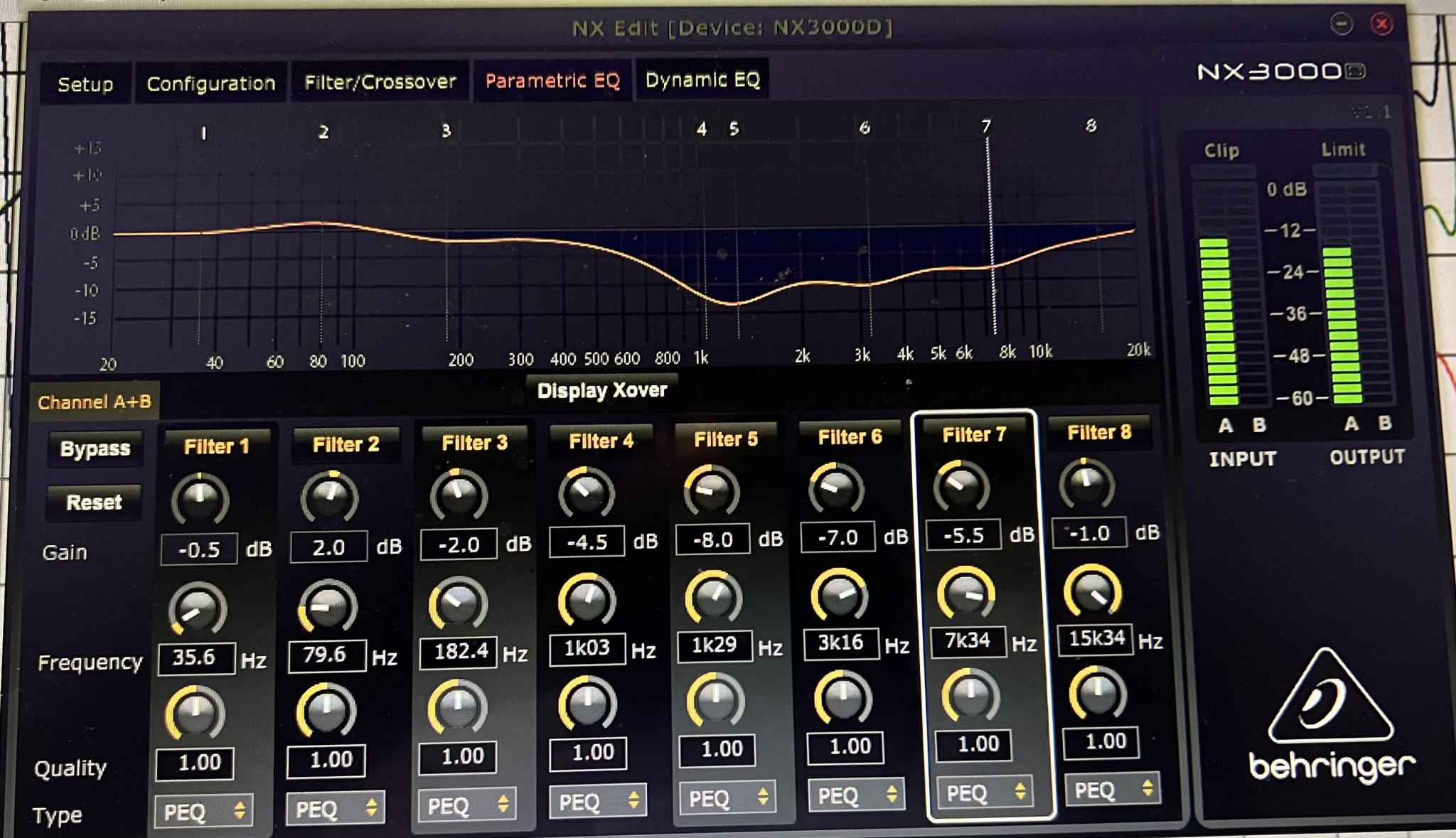Click Filter 2 gain knob
The height and width of the screenshot is (838, 1456).
[329, 496]
